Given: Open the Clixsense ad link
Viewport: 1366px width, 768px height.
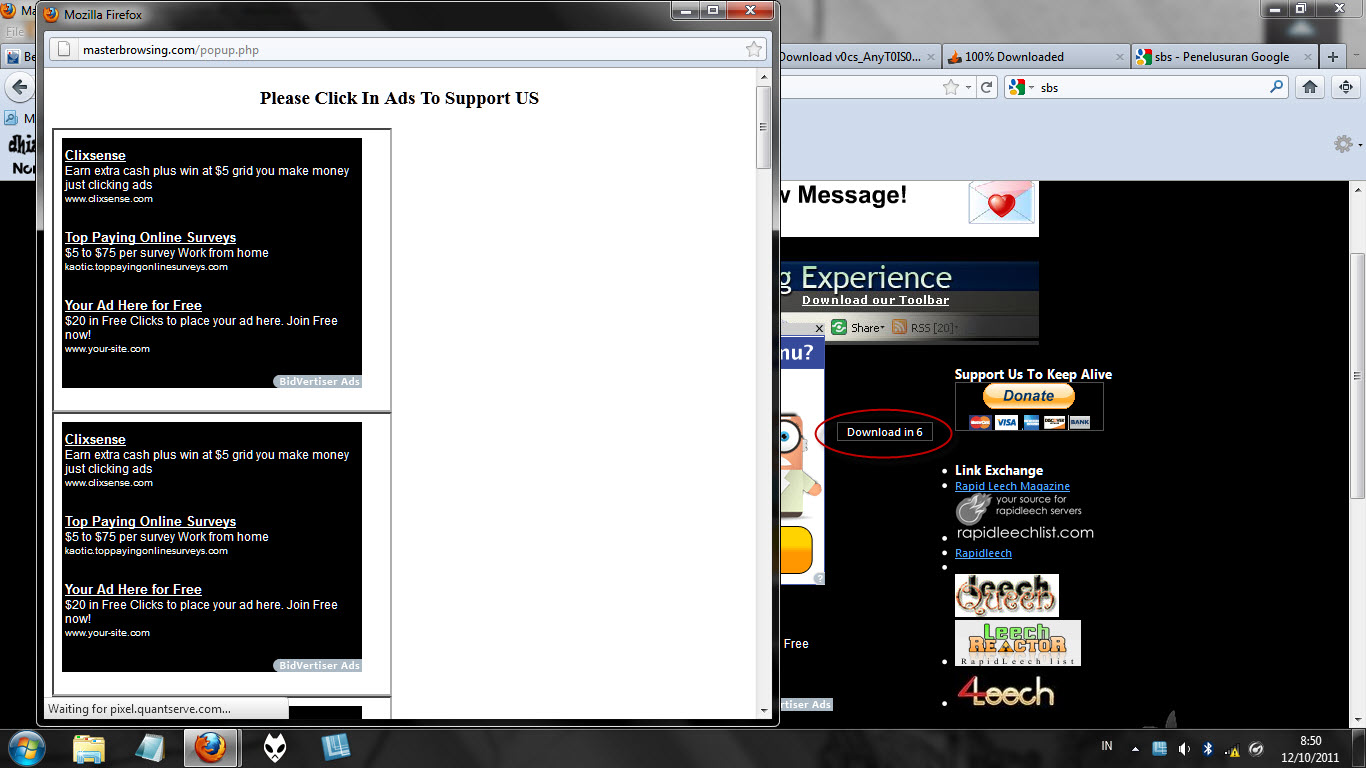Looking at the screenshot, I should click(94, 155).
